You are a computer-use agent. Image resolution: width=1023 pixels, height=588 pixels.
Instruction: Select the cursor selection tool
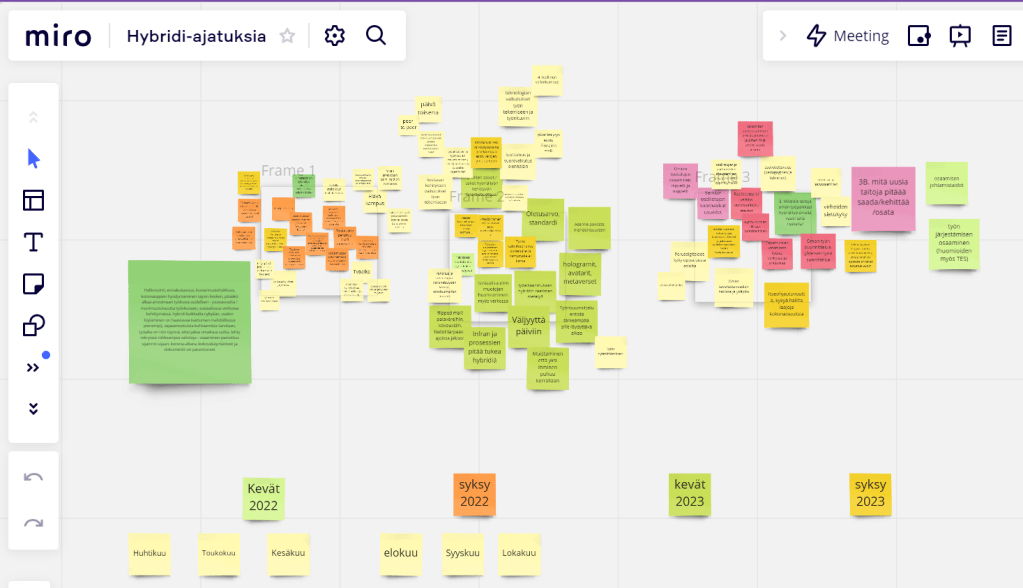click(x=33, y=158)
